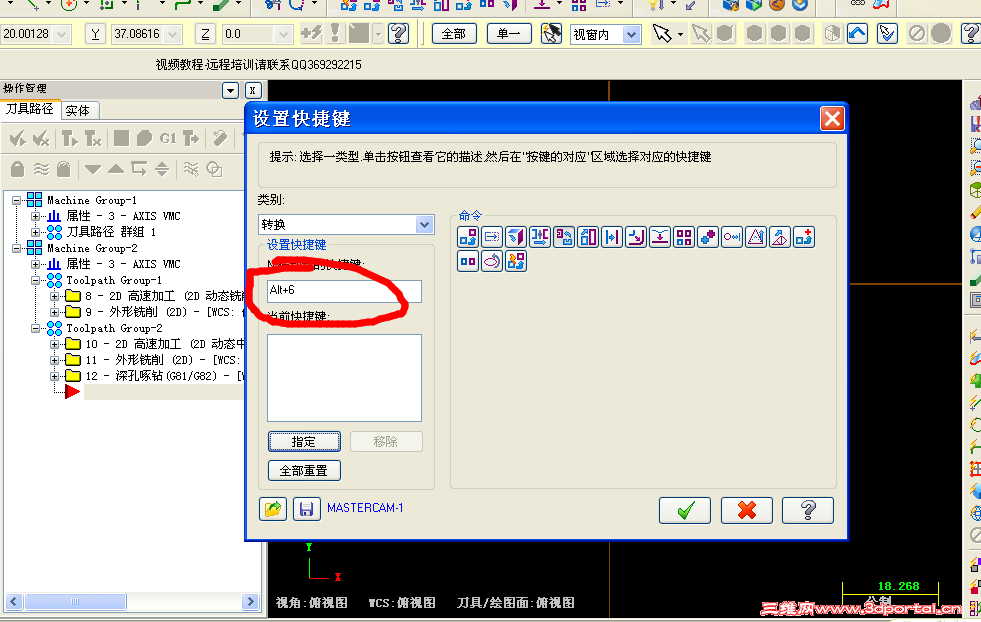Click the disabled 移除 remove button
The width and height of the screenshot is (981, 622).
[386, 442]
